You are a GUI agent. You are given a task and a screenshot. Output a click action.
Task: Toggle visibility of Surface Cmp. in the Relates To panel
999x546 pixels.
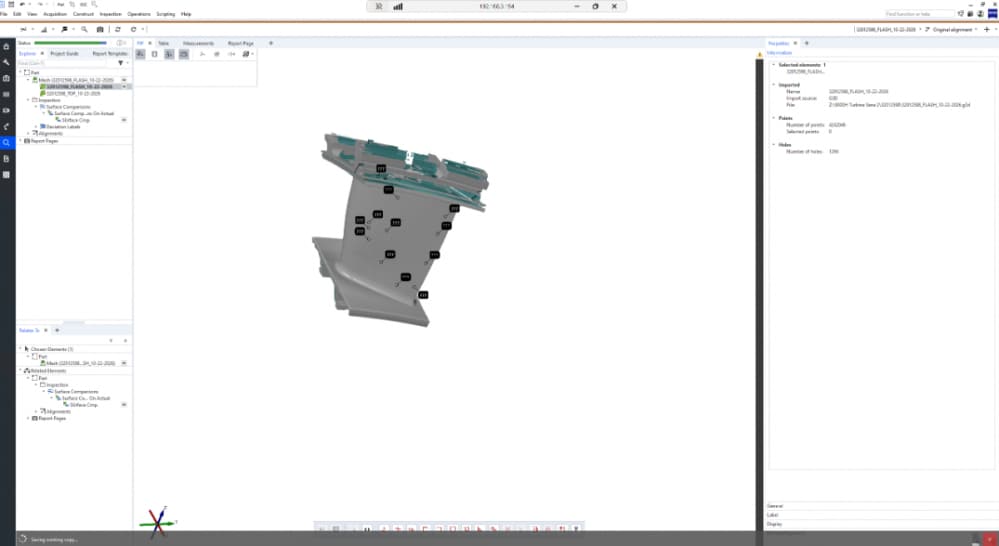tap(124, 405)
